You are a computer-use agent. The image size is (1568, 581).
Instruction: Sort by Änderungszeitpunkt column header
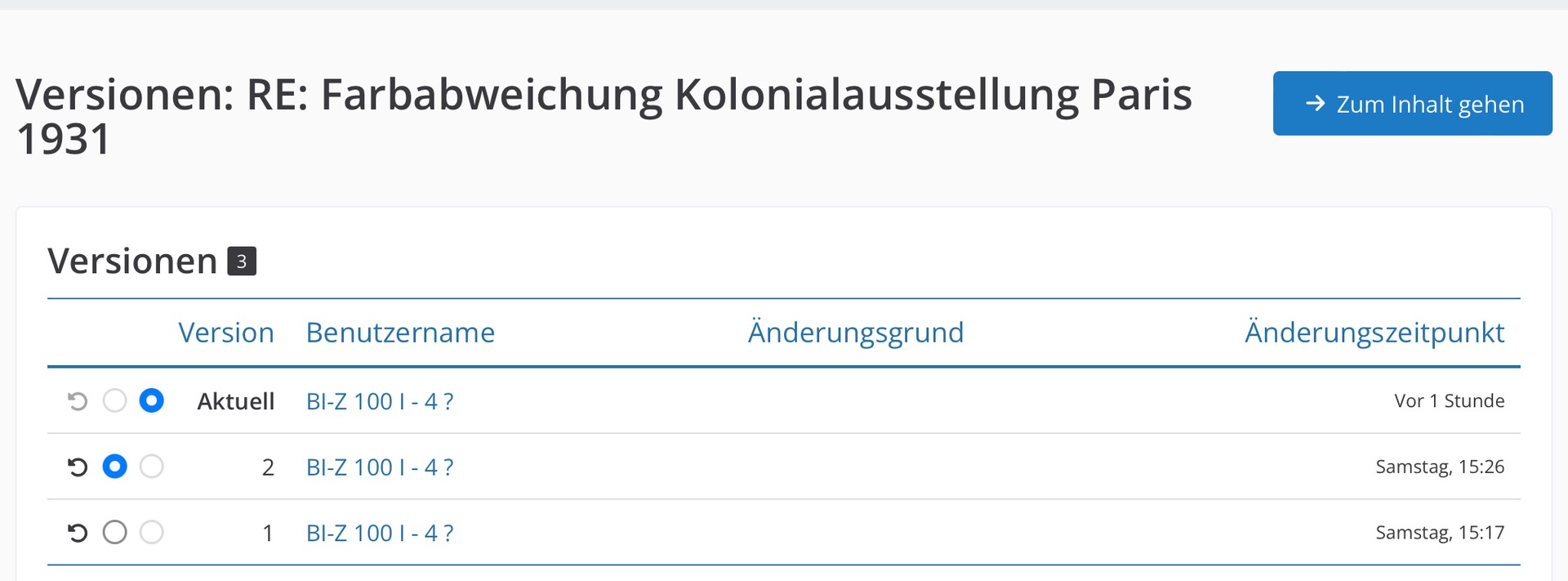click(x=1374, y=333)
